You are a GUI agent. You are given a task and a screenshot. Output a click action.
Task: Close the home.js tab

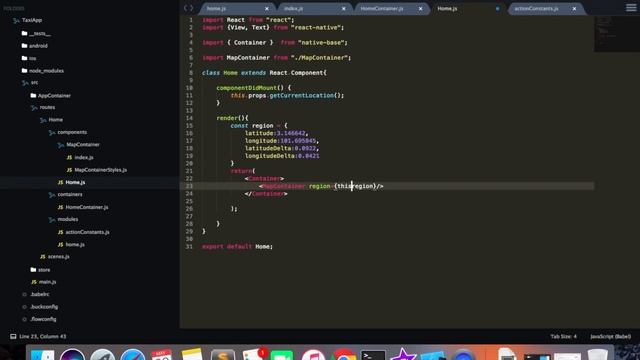pyautogui.click(x=267, y=9)
